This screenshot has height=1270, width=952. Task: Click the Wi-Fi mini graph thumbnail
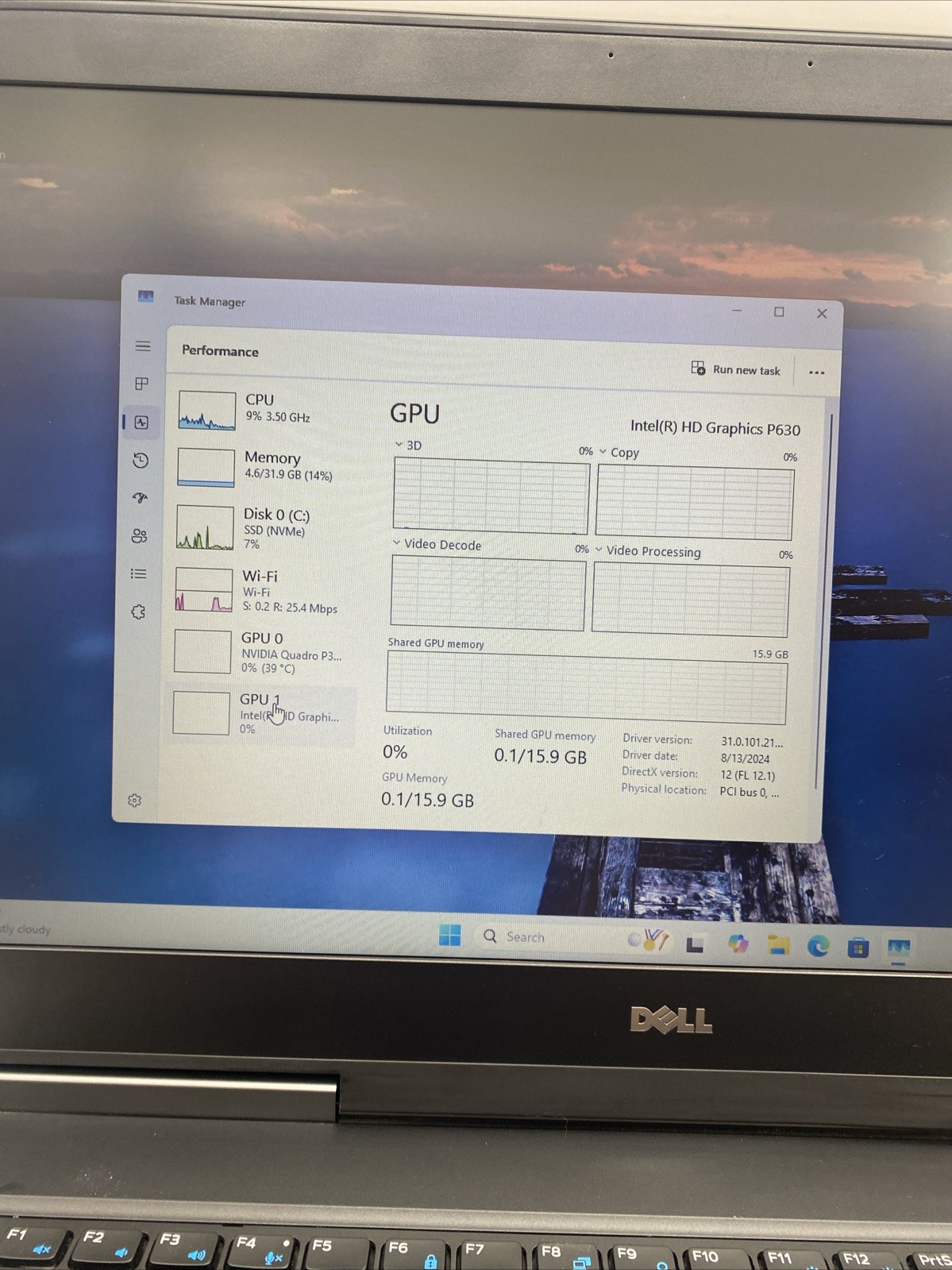pos(204,589)
